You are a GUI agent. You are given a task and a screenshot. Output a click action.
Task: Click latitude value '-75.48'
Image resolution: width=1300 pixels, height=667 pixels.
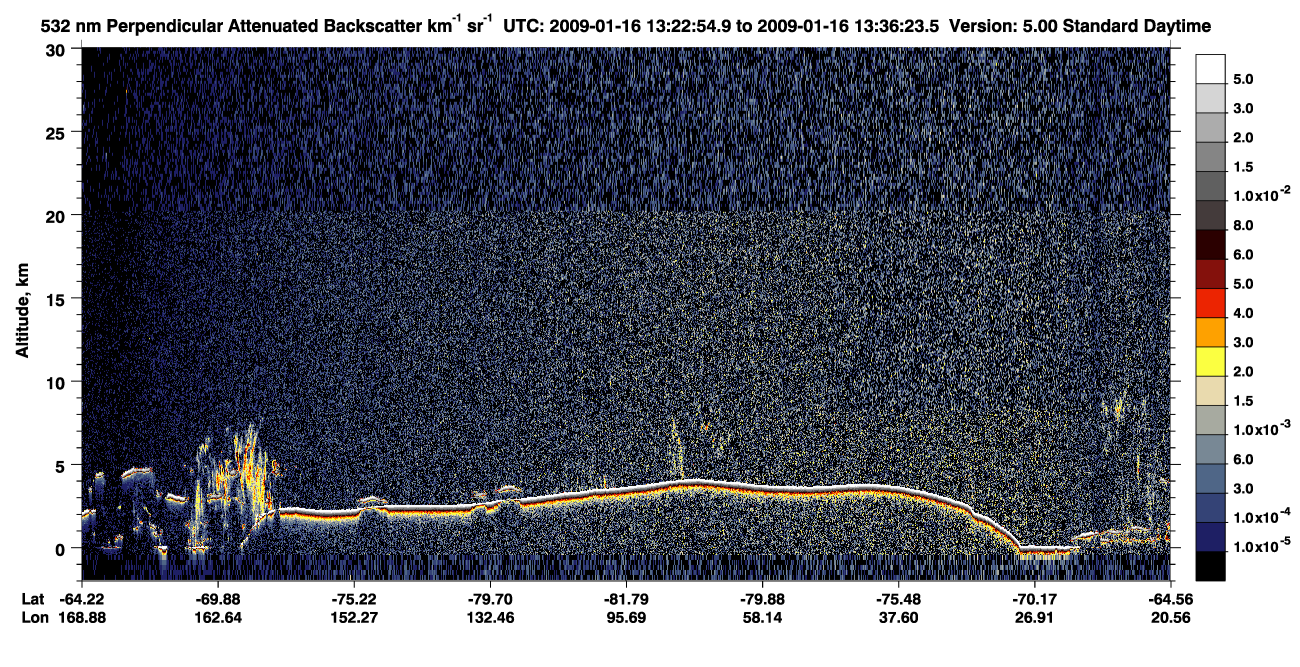point(899,599)
